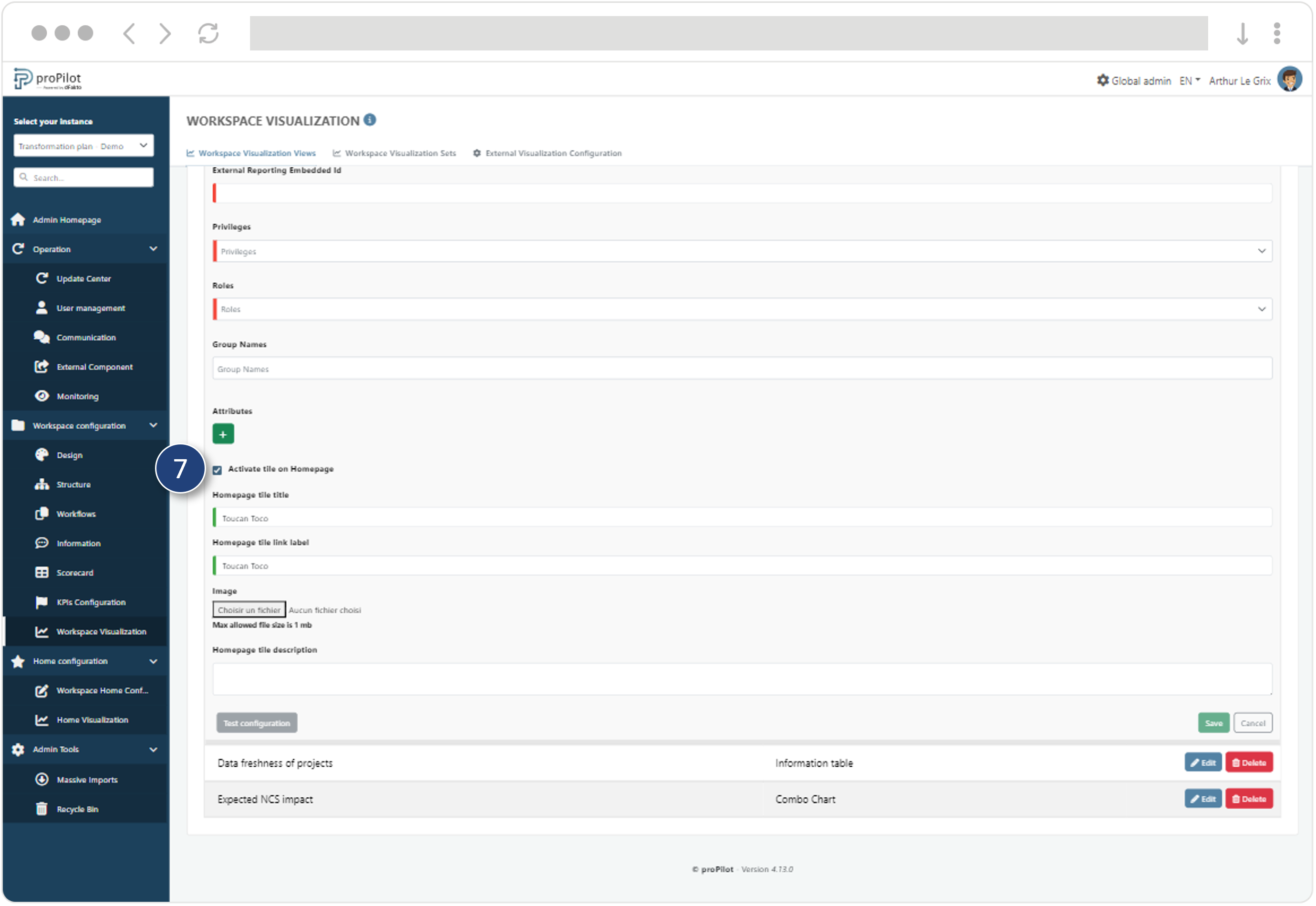Select the Design palette icon
This screenshot has height=906, width=1316.
[41, 455]
